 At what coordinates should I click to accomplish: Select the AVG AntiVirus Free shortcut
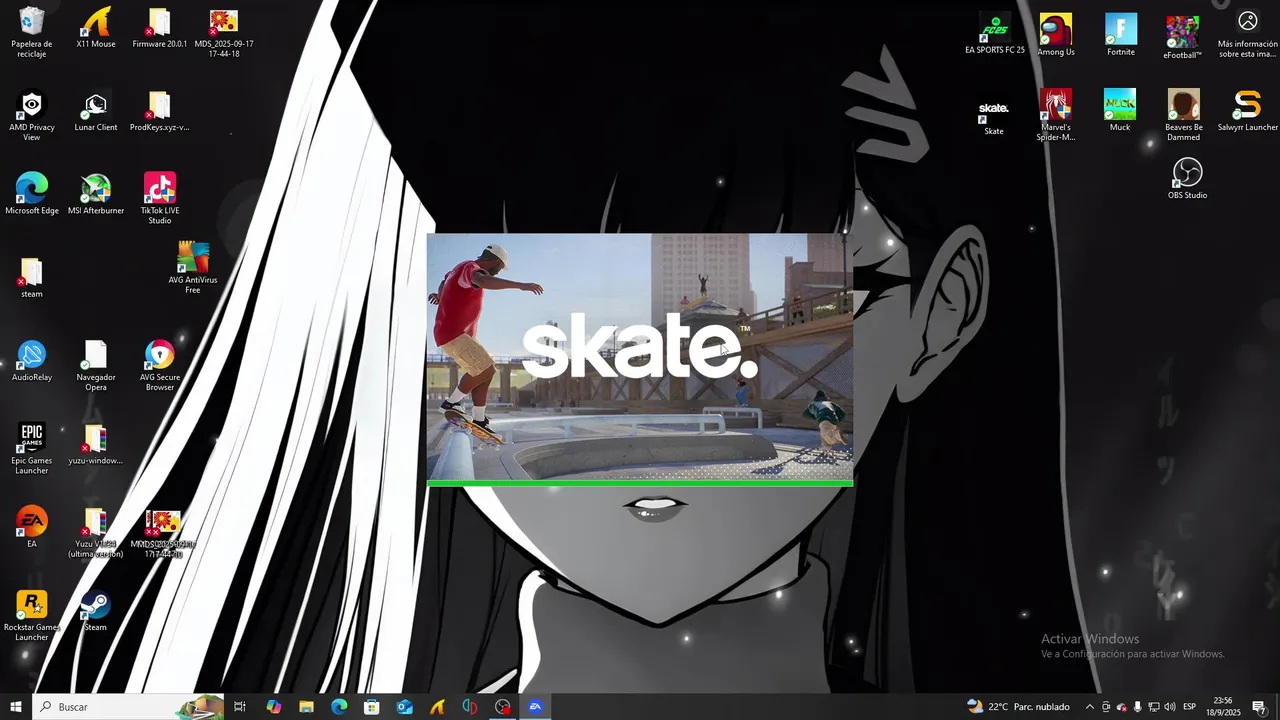pos(193,267)
